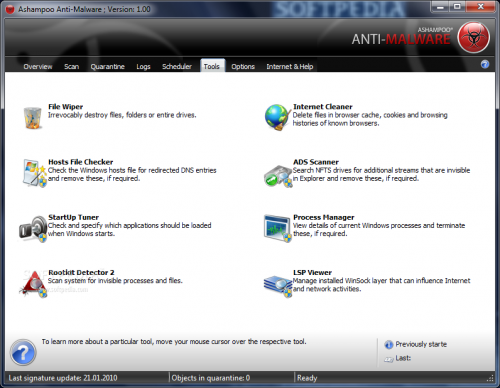Open the Process Manager title link

click(324, 217)
